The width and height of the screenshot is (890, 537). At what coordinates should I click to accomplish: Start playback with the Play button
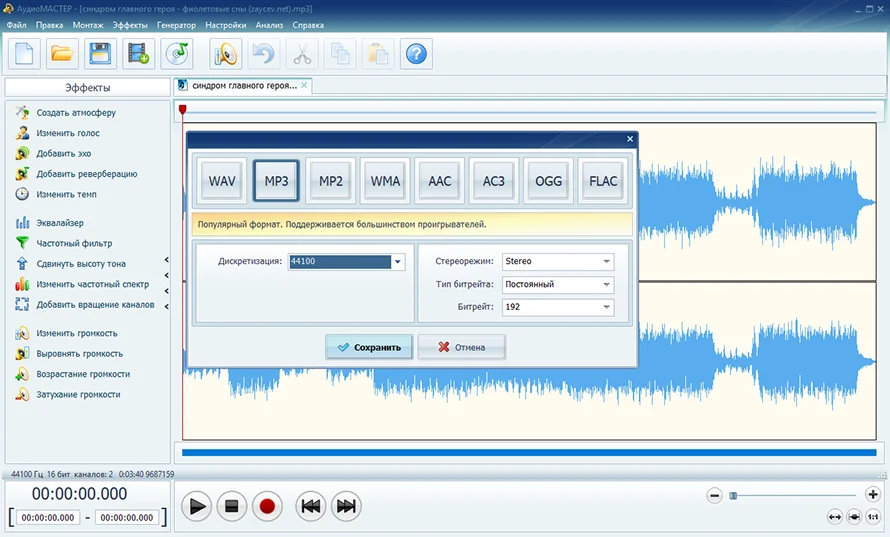tap(197, 506)
